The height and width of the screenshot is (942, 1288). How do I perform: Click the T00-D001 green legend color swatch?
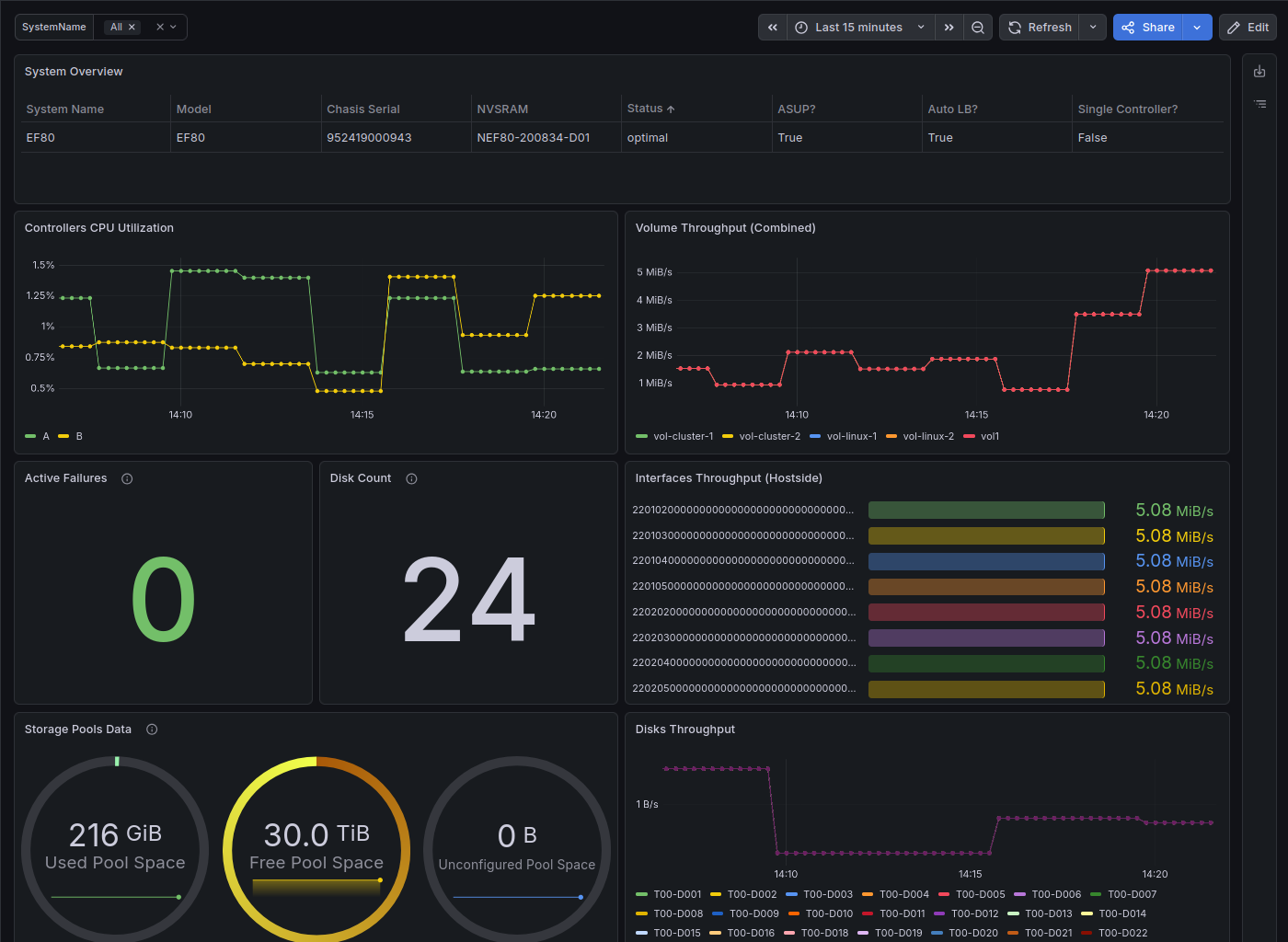[x=641, y=894]
